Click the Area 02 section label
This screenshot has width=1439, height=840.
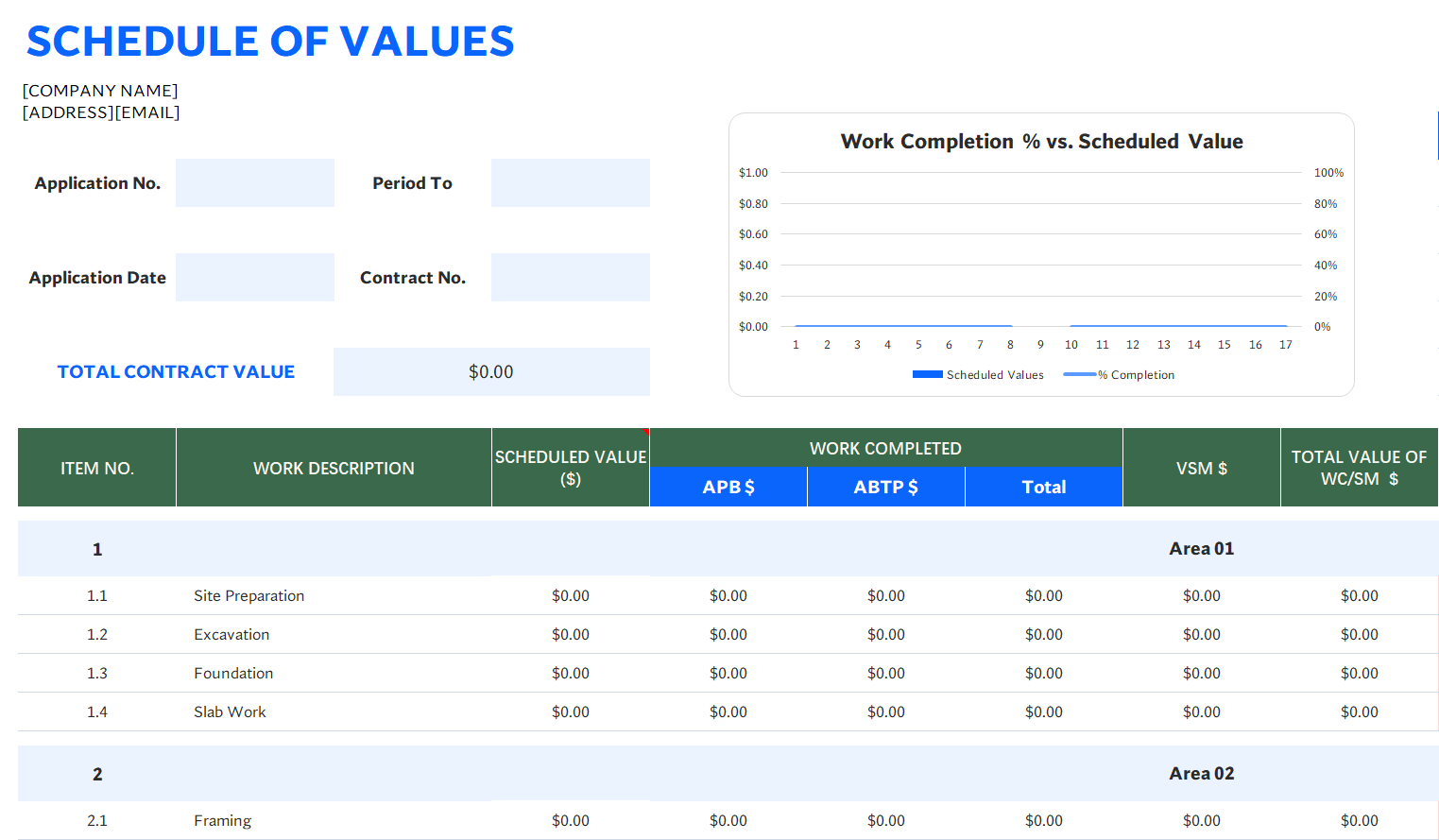tap(1202, 774)
